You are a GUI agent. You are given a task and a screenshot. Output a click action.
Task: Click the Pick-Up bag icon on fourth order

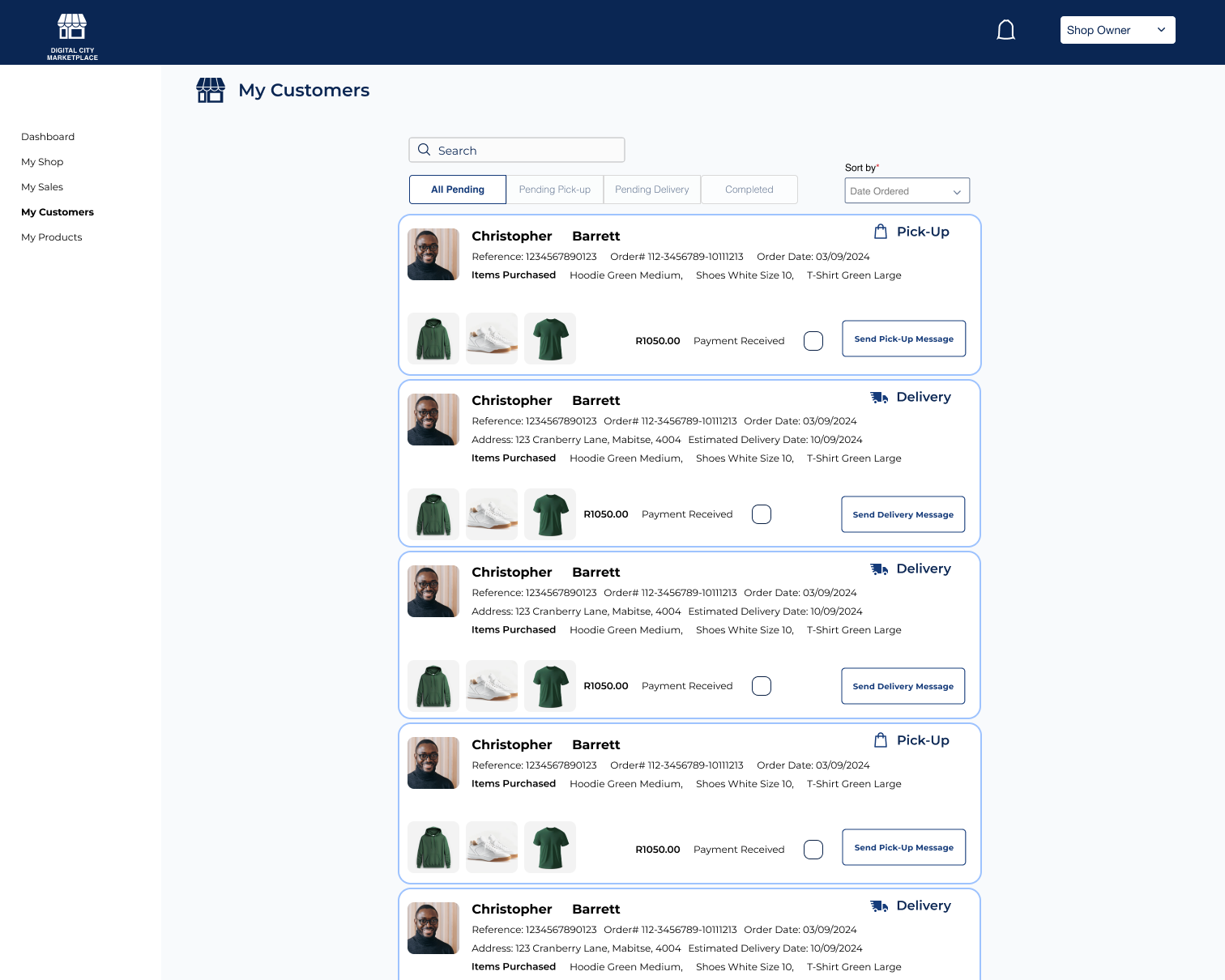pos(881,740)
